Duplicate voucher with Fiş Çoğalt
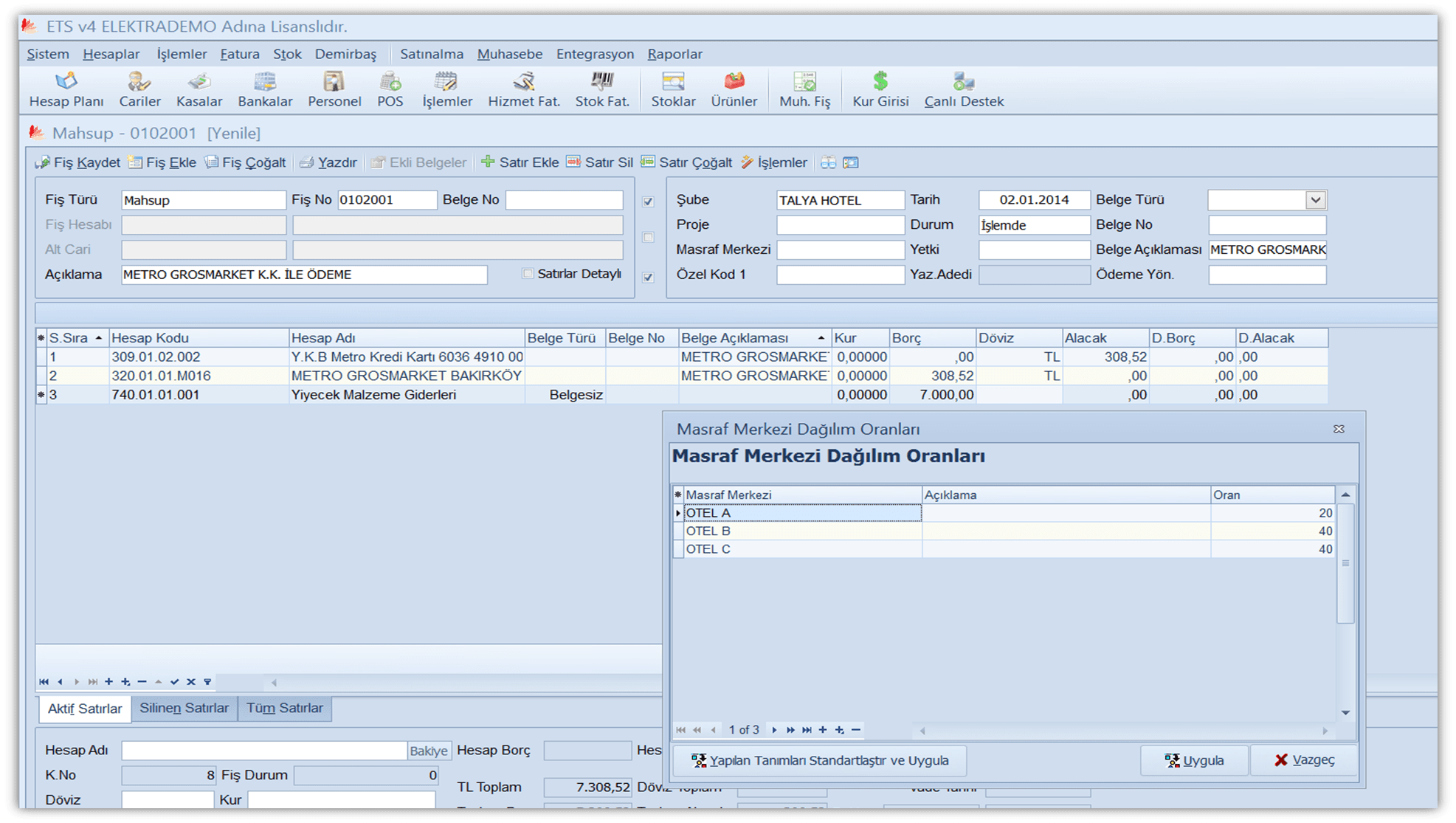The width and height of the screenshot is (1456, 823). point(245,162)
